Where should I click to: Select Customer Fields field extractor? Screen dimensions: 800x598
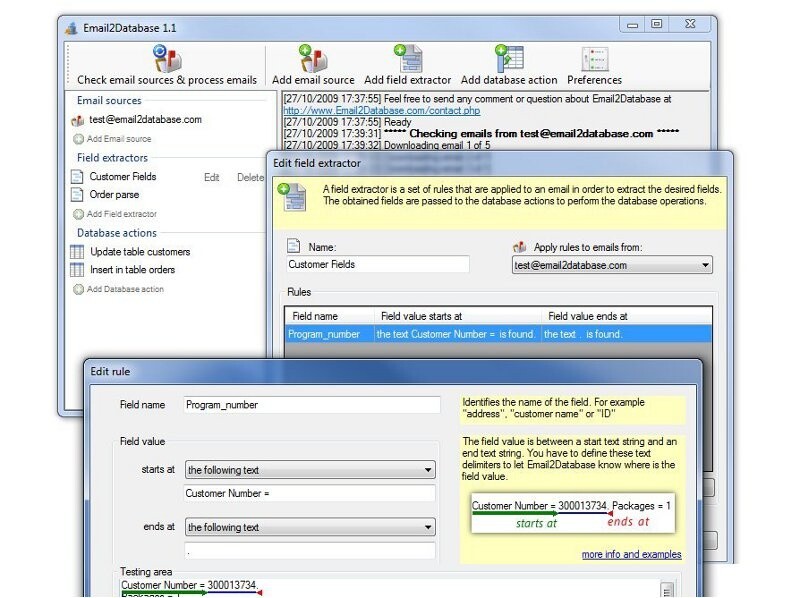tap(122, 177)
